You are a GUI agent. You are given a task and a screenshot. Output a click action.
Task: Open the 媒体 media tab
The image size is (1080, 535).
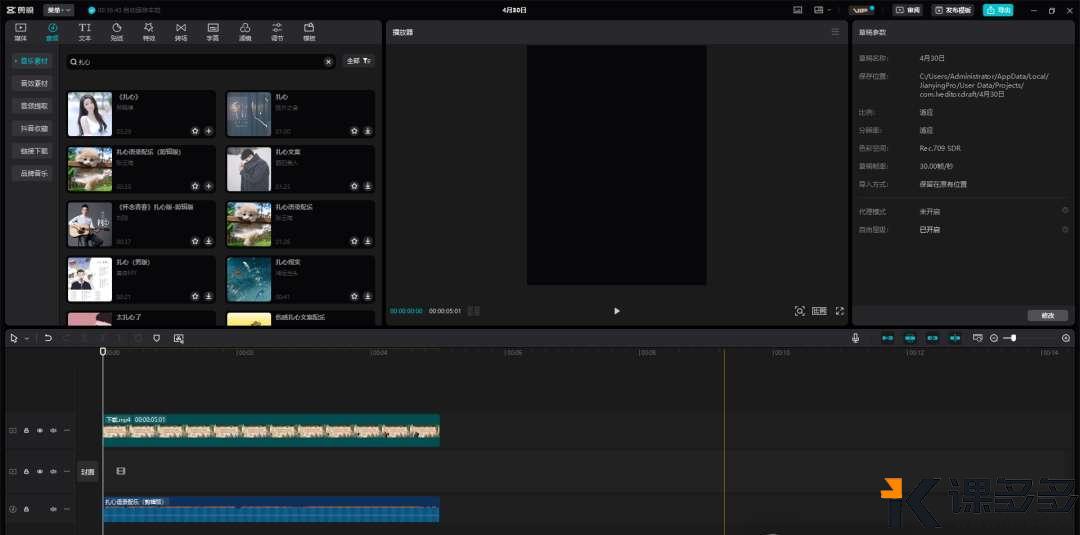(x=21, y=32)
